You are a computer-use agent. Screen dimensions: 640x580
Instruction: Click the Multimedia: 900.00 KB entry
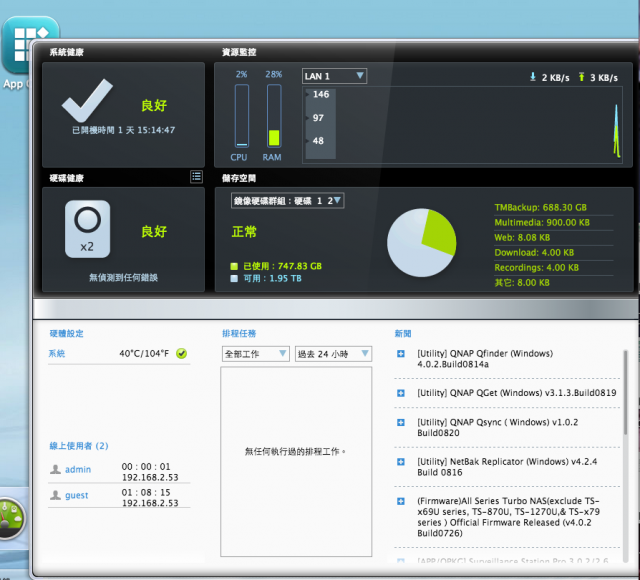click(542, 222)
